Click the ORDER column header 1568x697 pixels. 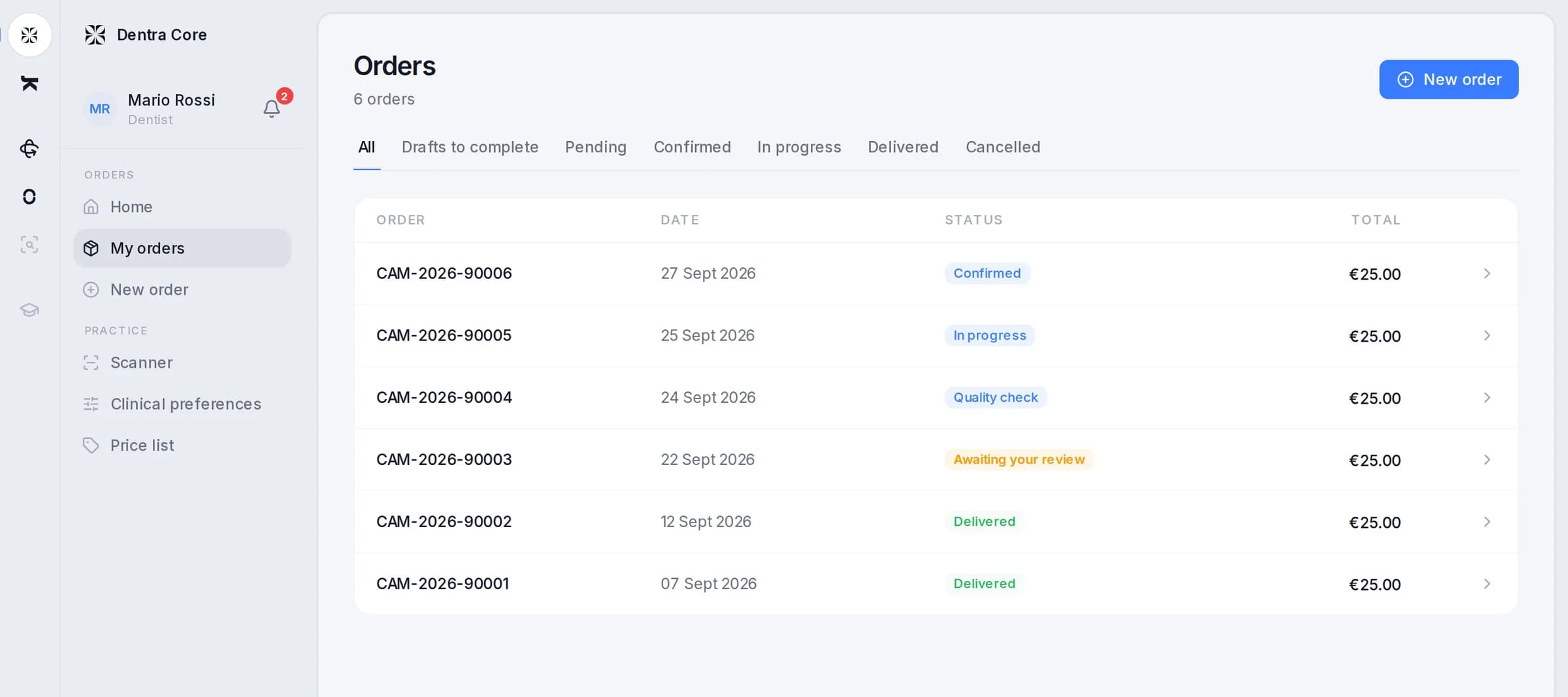400,220
